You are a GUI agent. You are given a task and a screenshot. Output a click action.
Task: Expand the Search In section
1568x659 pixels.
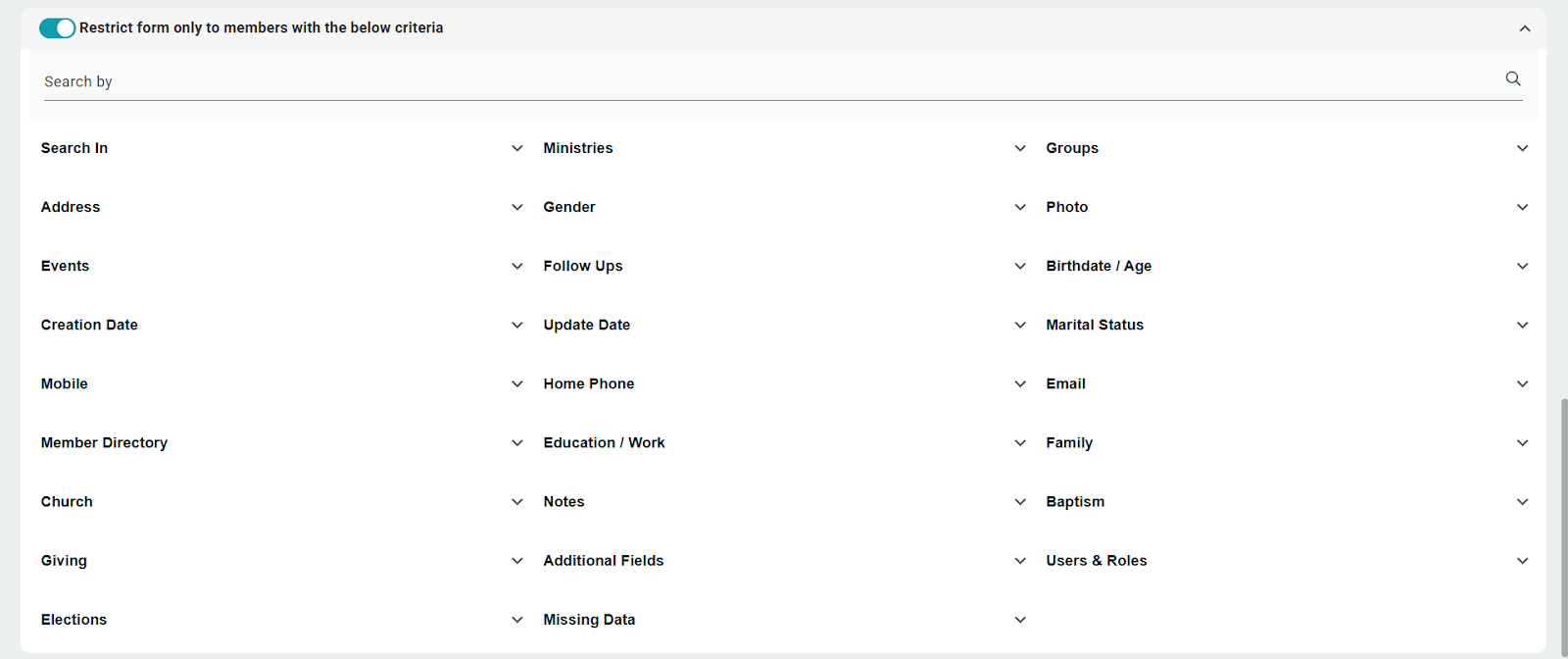pyautogui.click(x=516, y=149)
